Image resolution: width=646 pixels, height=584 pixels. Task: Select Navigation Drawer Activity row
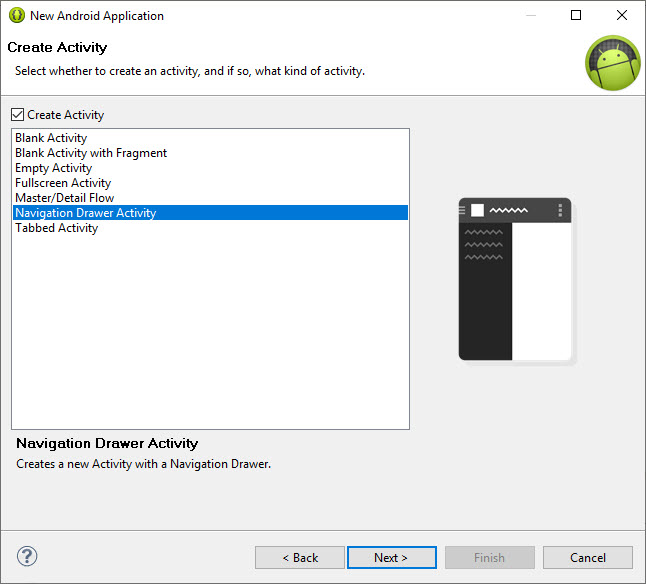click(x=210, y=213)
